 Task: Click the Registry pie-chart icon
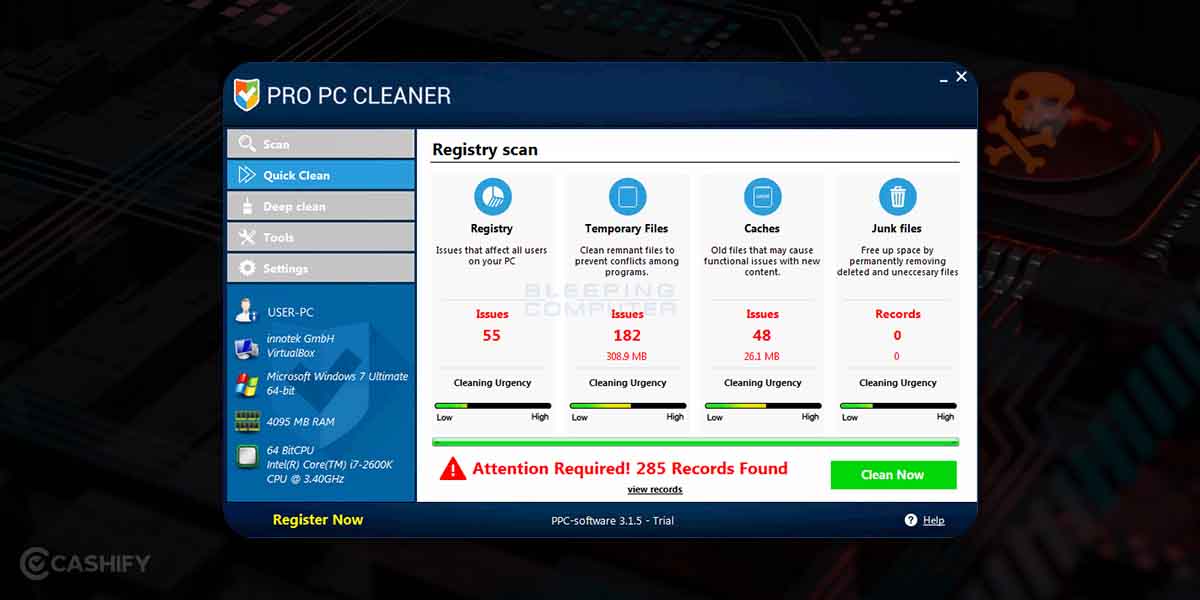492,197
